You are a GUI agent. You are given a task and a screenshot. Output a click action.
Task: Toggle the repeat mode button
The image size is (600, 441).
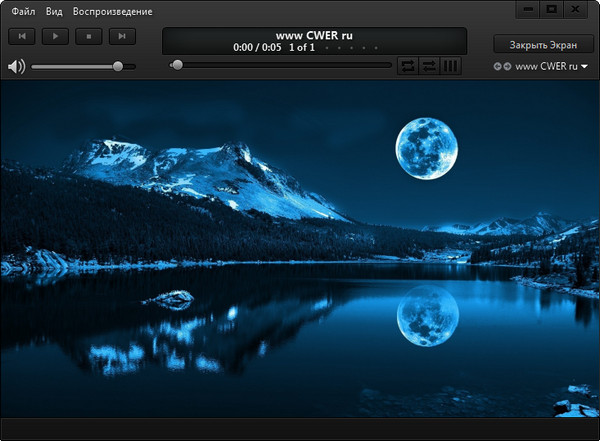coord(408,66)
